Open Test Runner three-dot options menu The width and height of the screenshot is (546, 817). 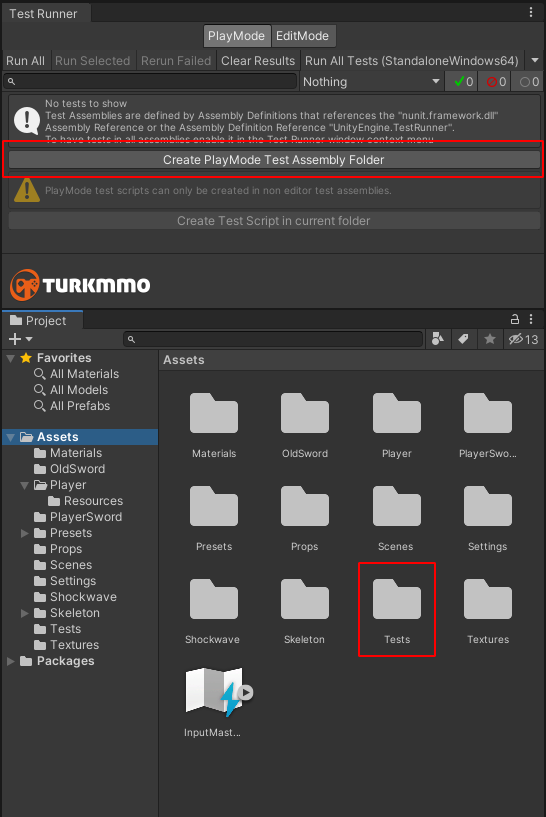click(x=531, y=13)
